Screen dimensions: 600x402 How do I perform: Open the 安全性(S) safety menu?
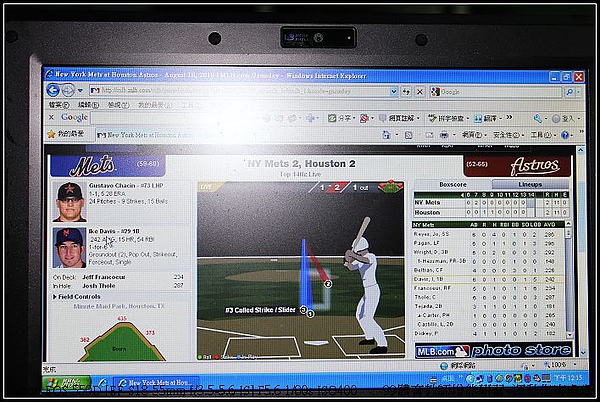(509, 135)
